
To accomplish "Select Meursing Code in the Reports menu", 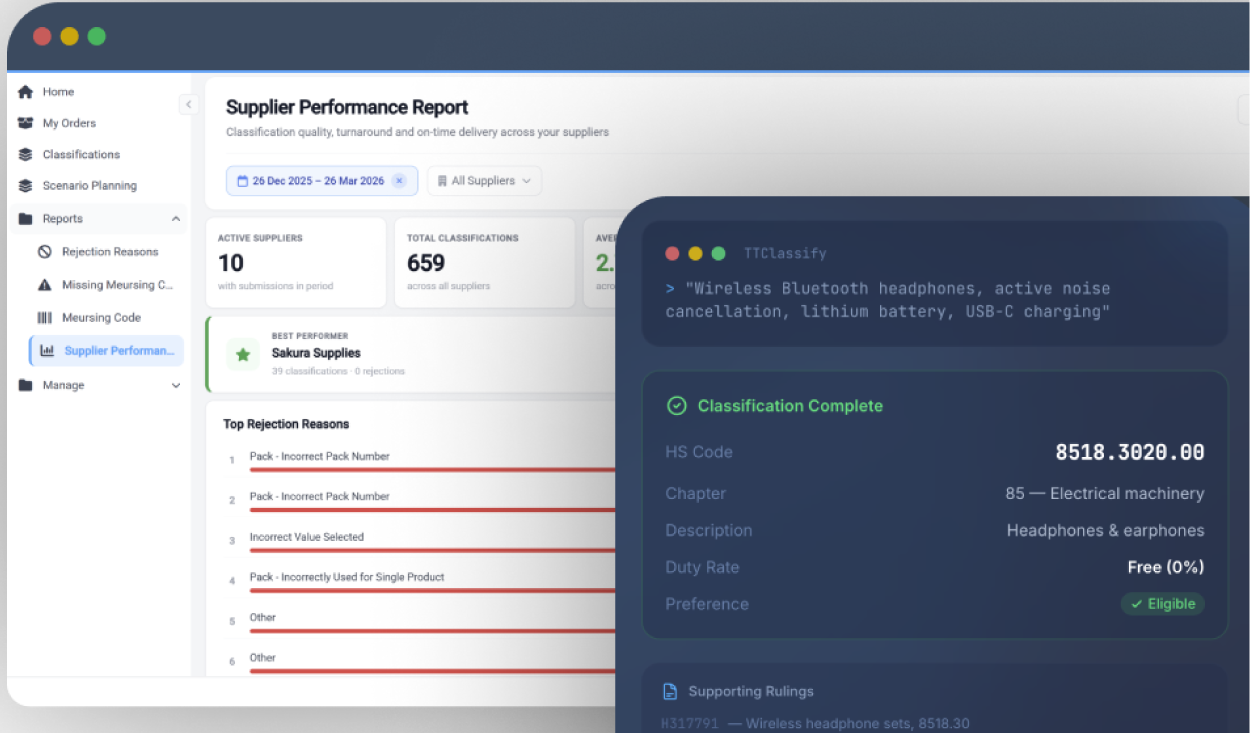I will click(x=101, y=318).
